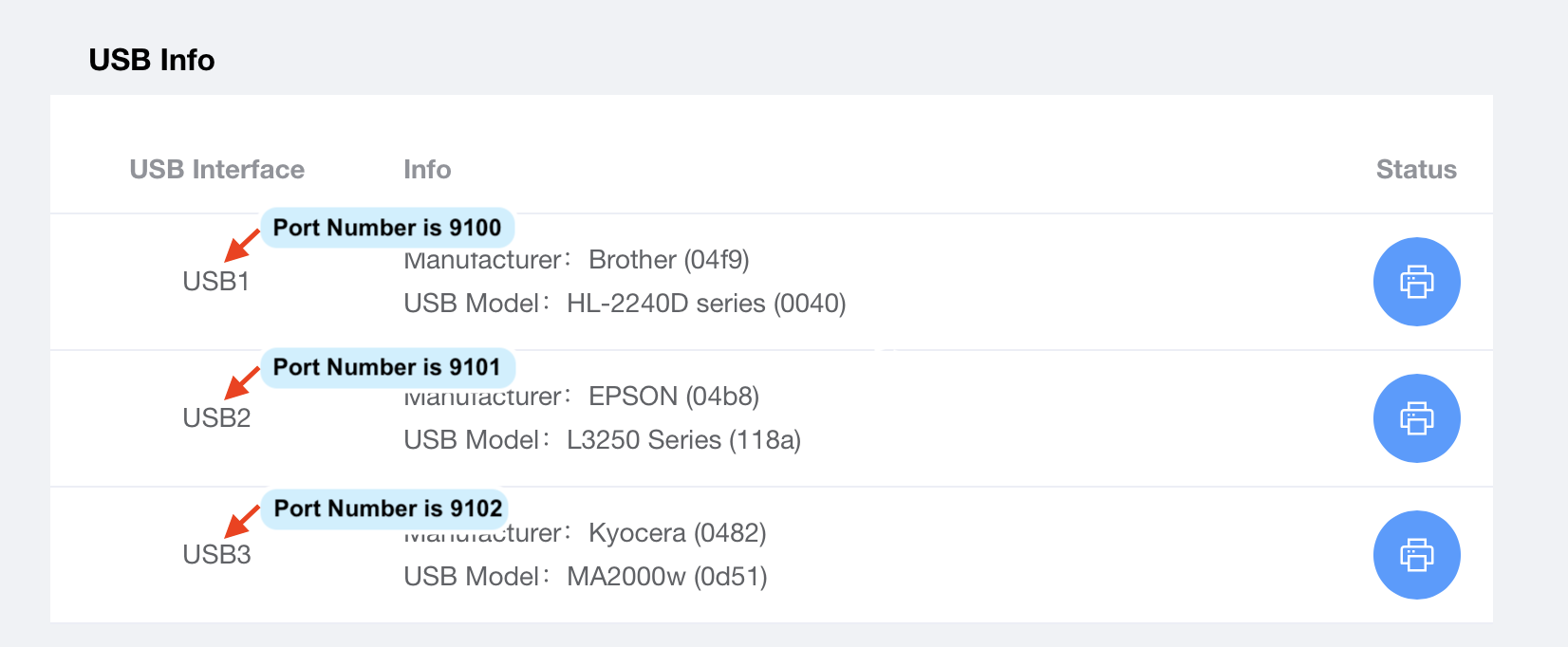
Task: Click the USB Interface column header
Action: (x=217, y=170)
